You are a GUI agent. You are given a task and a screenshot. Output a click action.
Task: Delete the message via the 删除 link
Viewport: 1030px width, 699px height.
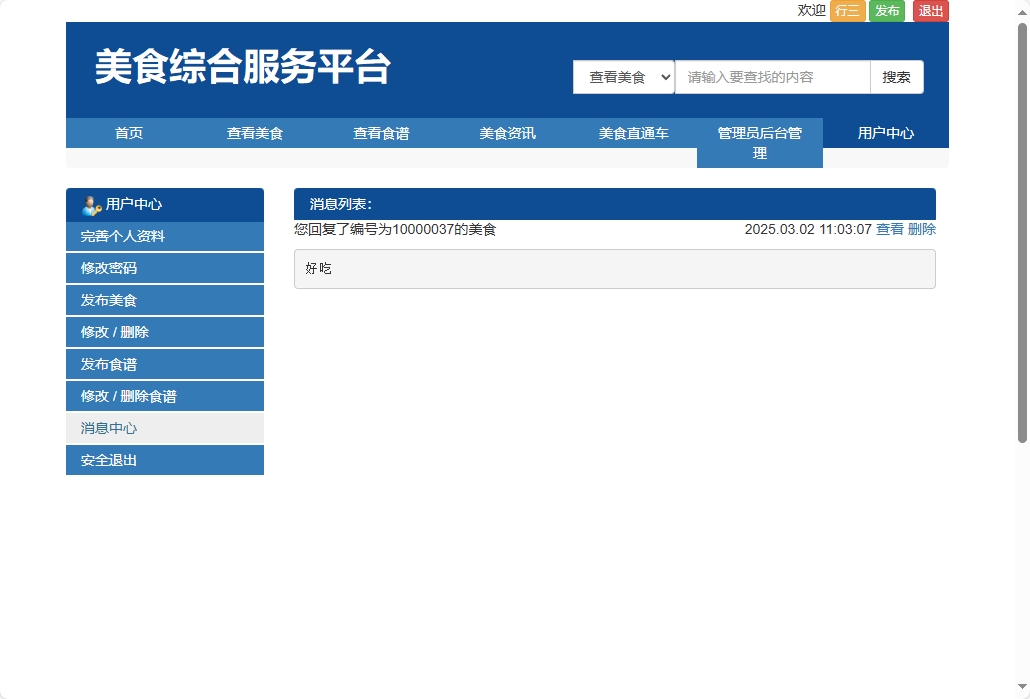coord(921,229)
